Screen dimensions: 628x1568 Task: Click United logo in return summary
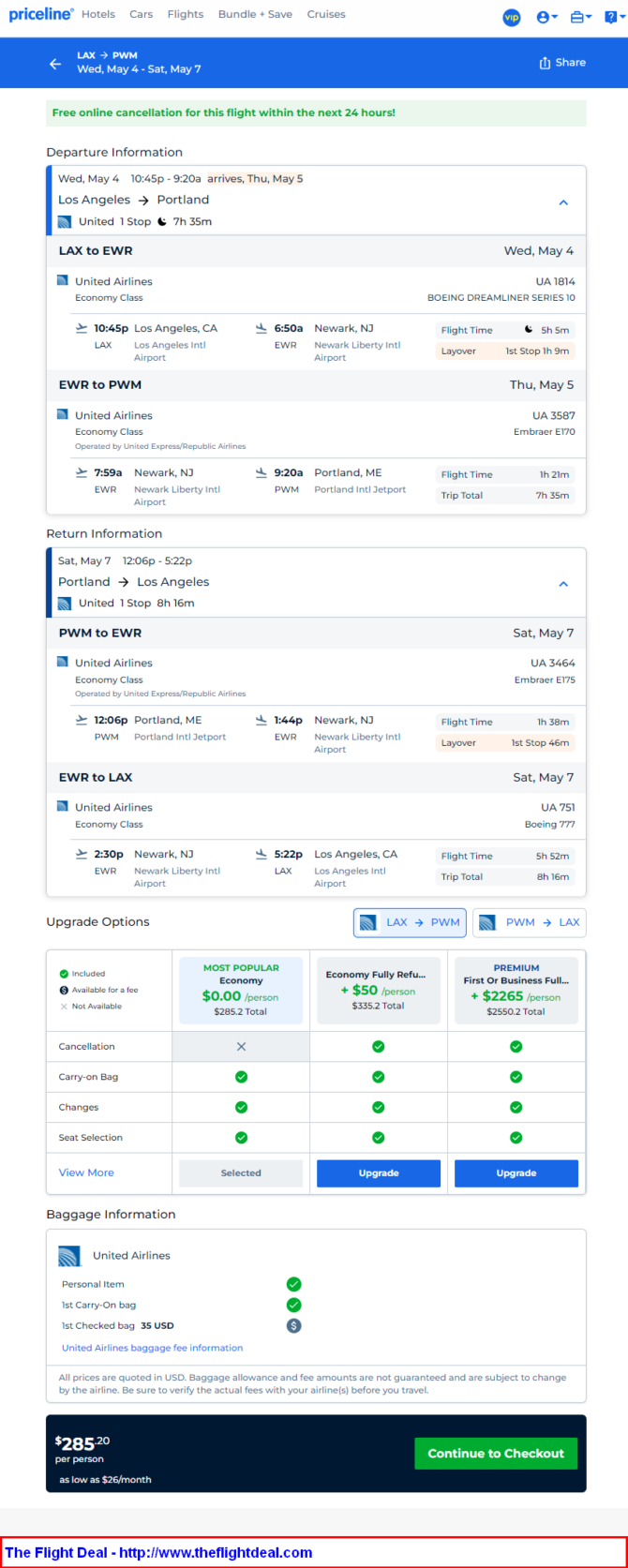pyautogui.click(x=65, y=604)
